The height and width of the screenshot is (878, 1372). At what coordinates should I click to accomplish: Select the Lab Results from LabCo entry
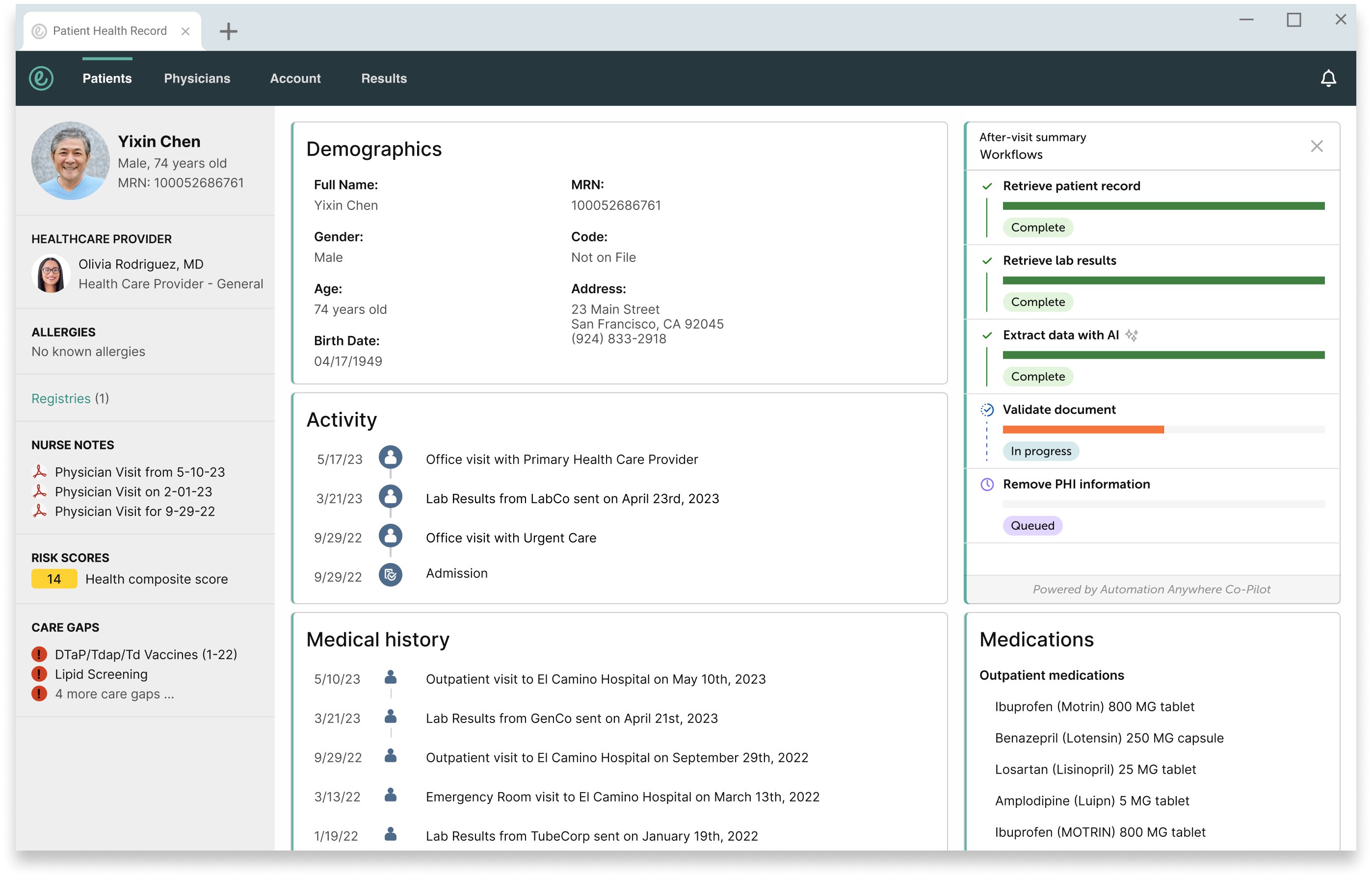pyautogui.click(x=572, y=498)
